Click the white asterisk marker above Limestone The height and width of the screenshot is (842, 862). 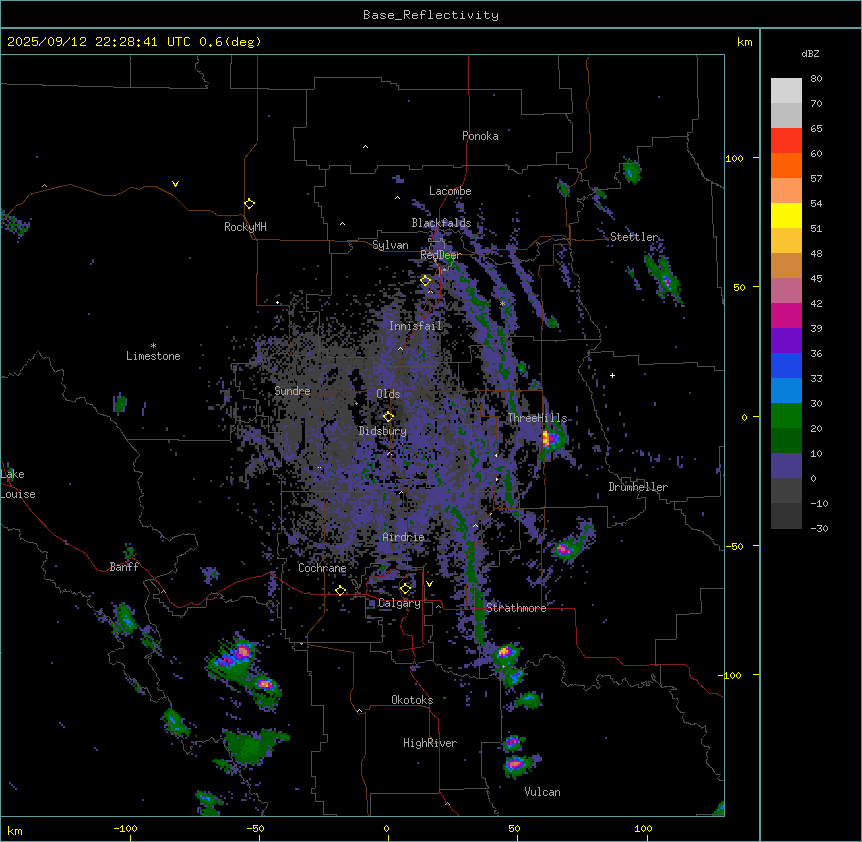pos(153,346)
